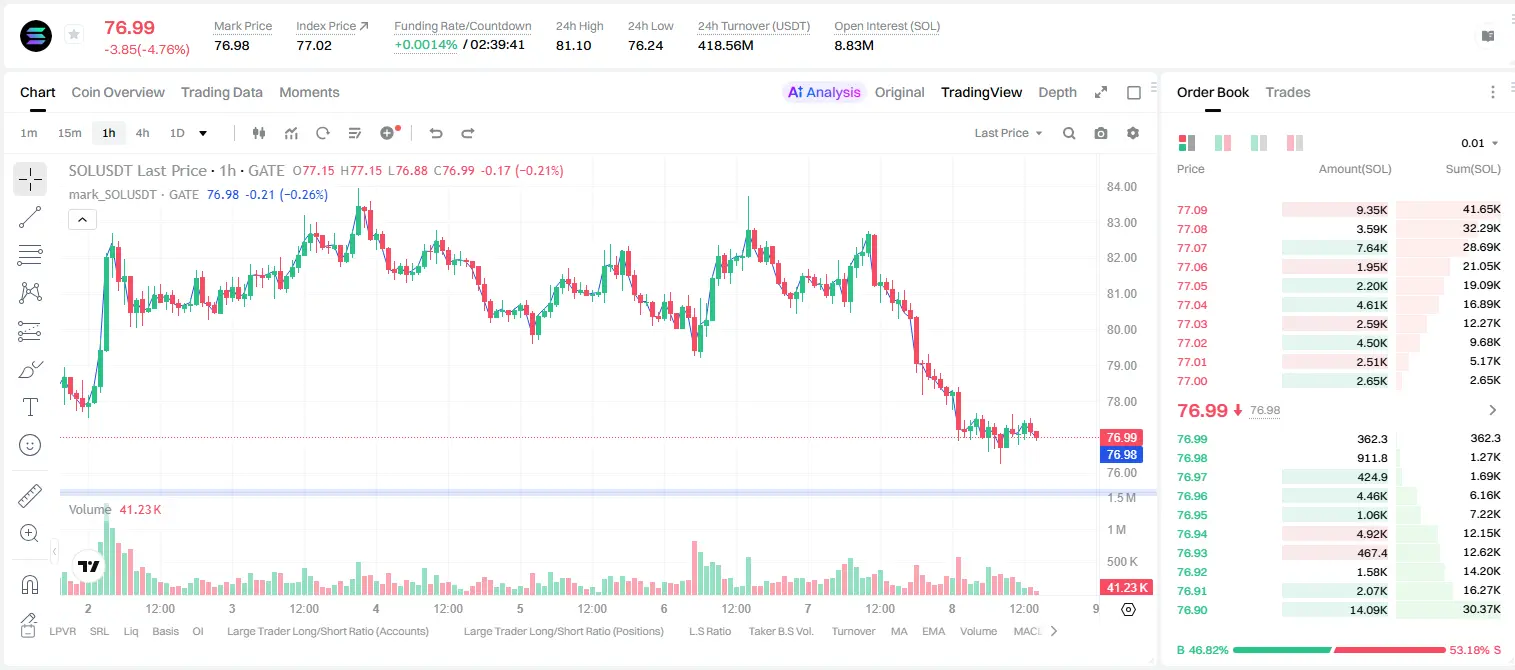
Task: Switch to the Trades tab
Action: (x=1288, y=92)
